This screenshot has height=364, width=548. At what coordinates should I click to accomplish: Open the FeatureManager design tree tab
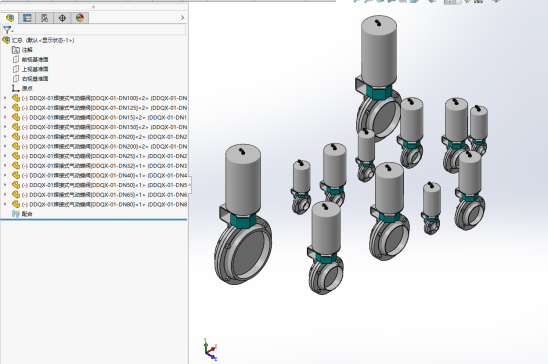[10, 18]
